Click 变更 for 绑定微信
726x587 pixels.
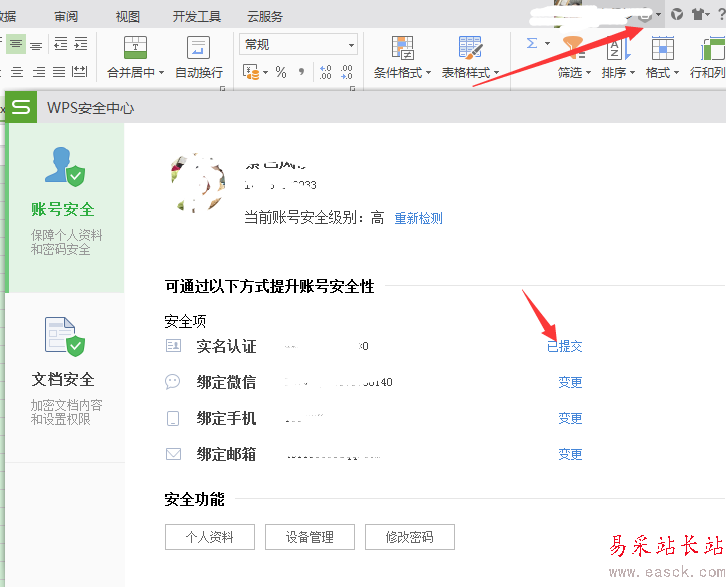[570, 382]
